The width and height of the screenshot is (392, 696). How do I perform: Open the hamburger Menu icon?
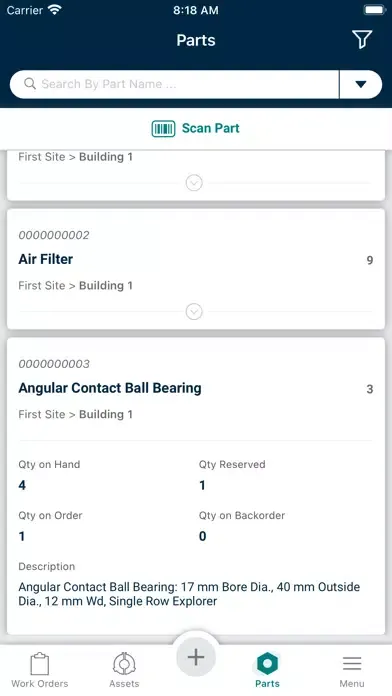coord(352,664)
